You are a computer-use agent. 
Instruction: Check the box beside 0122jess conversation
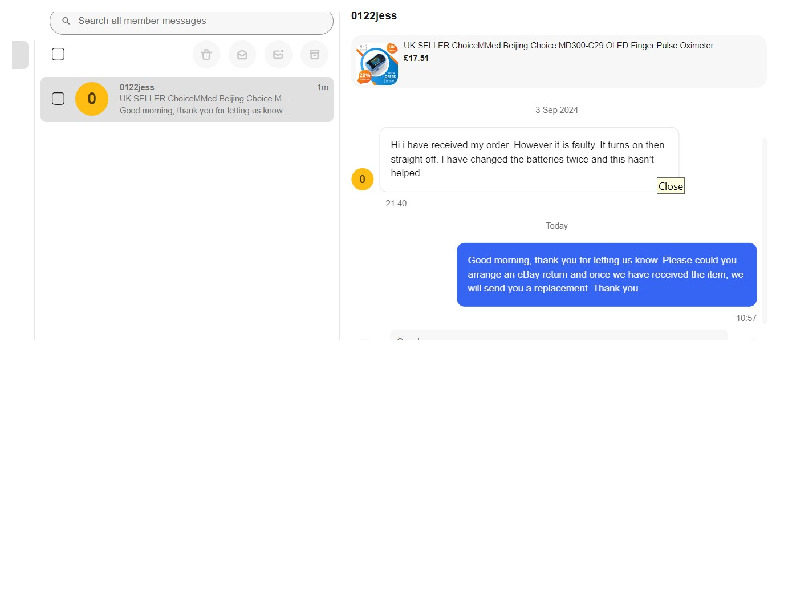[58, 98]
